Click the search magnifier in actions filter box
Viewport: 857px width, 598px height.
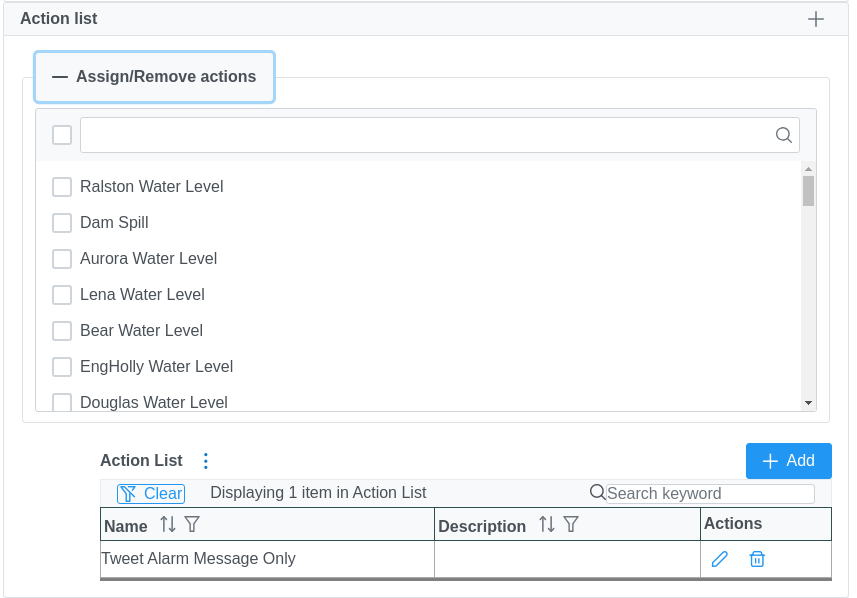pyautogui.click(x=784, y=135)
